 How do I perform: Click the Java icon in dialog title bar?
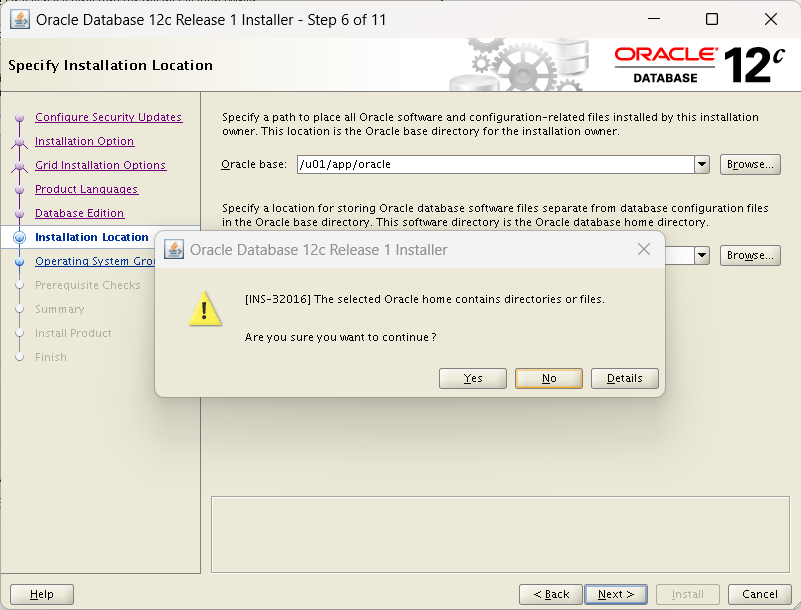[x=174, y=250]
